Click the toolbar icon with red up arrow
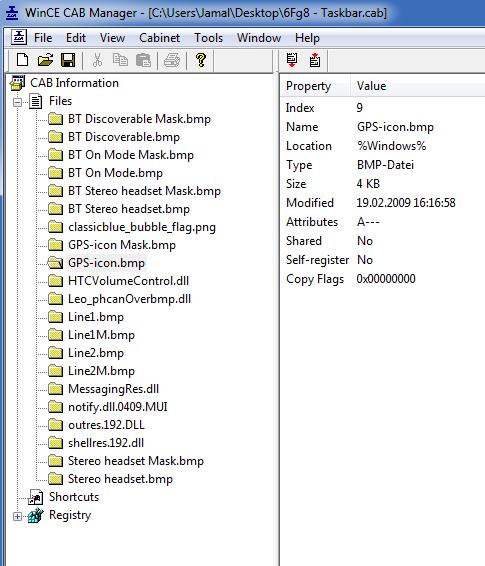 [x=315, y=60]
